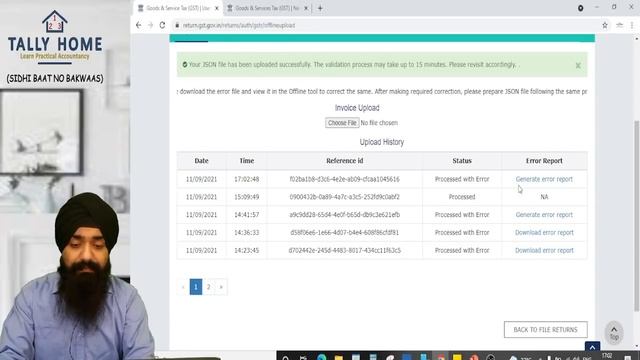Go to pagination page 1
The height and width of the screenshot is (360, 640).
point(196,287)
